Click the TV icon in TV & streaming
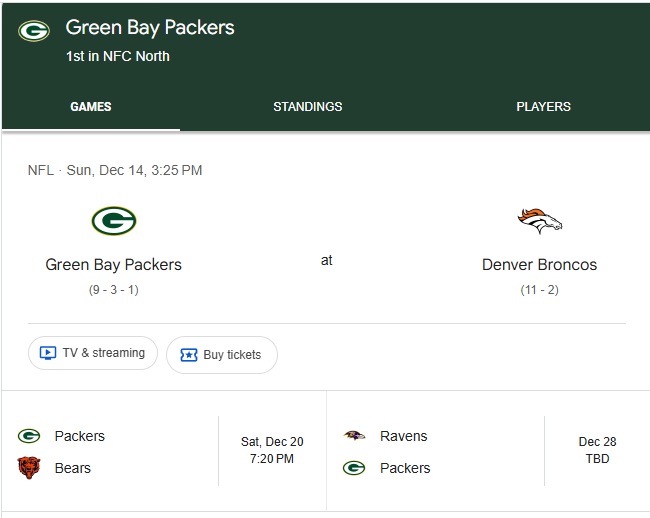Viewport: 650px width, 518px height. [x=47, y=353]
